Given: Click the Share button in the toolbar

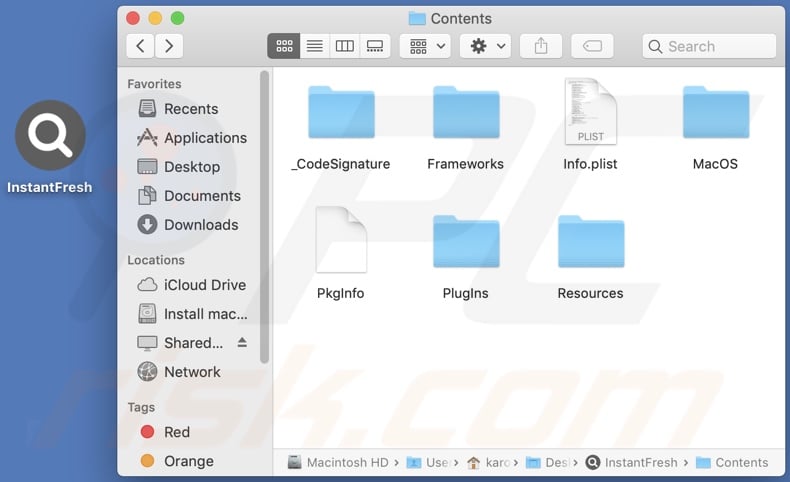Looking at the screenshot, I should pyautogui.click(x=541, y=46).
